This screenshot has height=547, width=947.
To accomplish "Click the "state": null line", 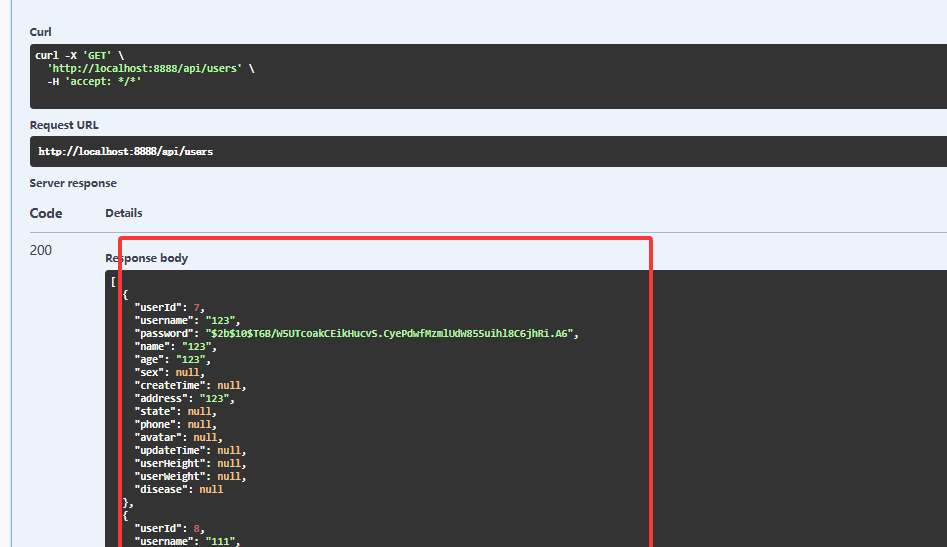I will pyautogui.click(x=175, y=411).
